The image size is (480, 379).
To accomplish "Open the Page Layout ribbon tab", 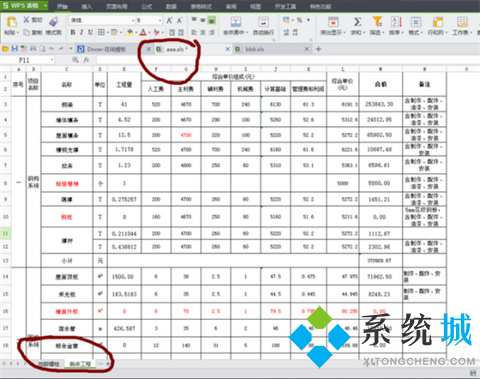I will click(x=116, y=6).
